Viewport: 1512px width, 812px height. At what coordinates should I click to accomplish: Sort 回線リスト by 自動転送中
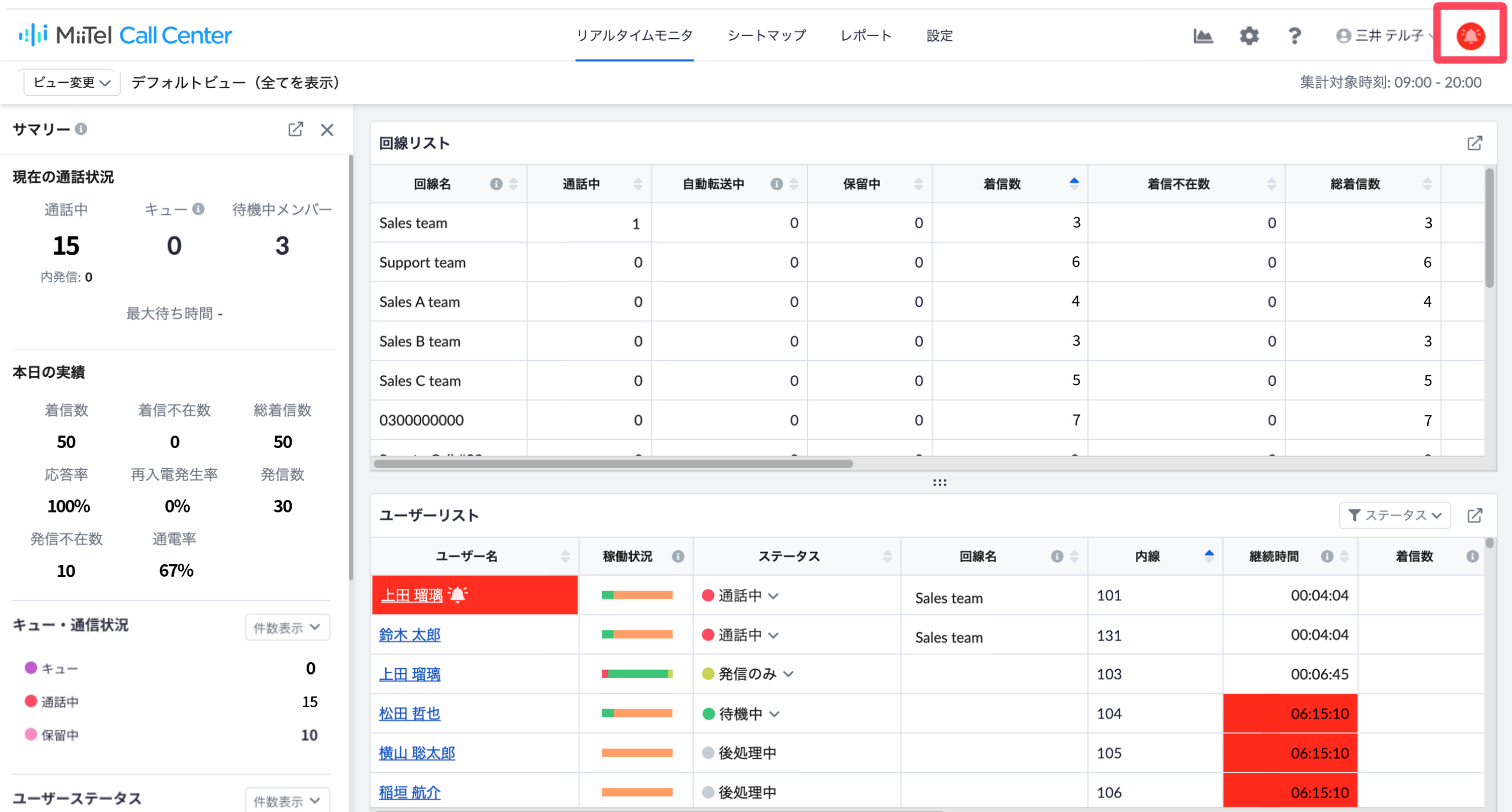[x=794, y=184]
